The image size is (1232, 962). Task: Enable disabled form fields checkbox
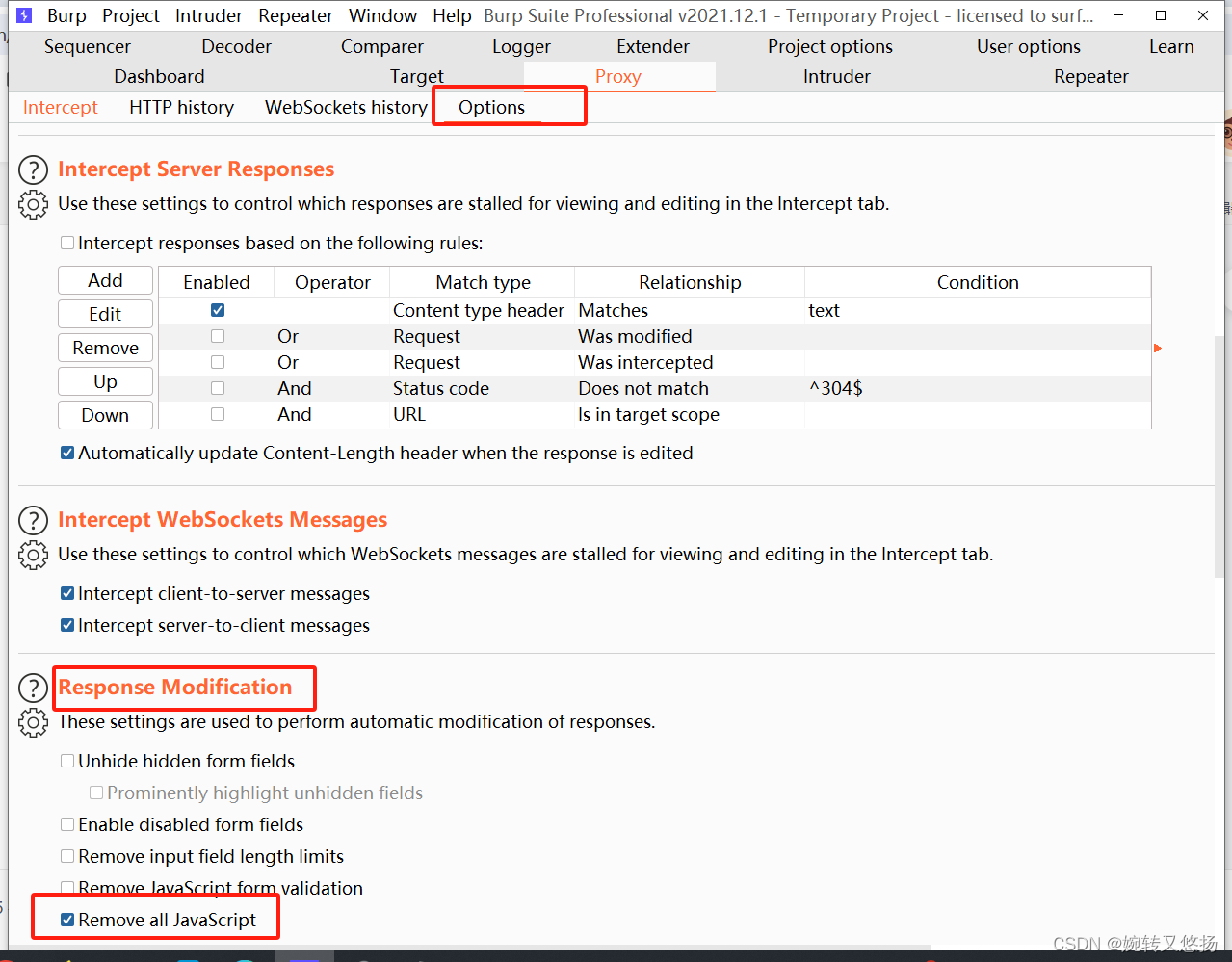tap(67, 824)
